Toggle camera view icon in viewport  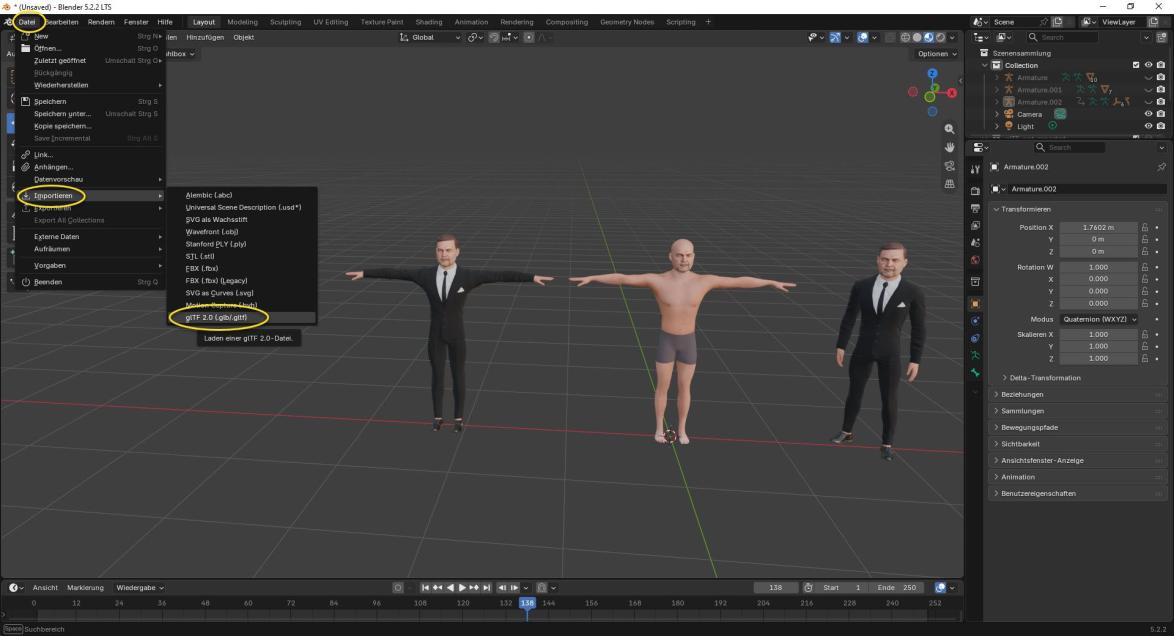tap(949, 166)
